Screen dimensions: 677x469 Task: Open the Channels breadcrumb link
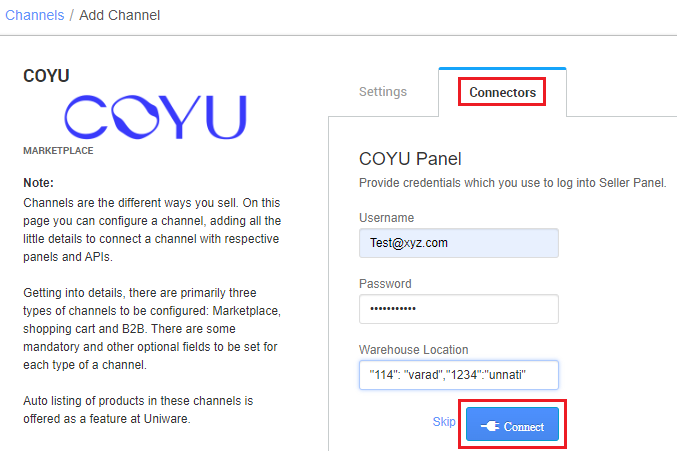pyautogui.click(x=35, y=15)
